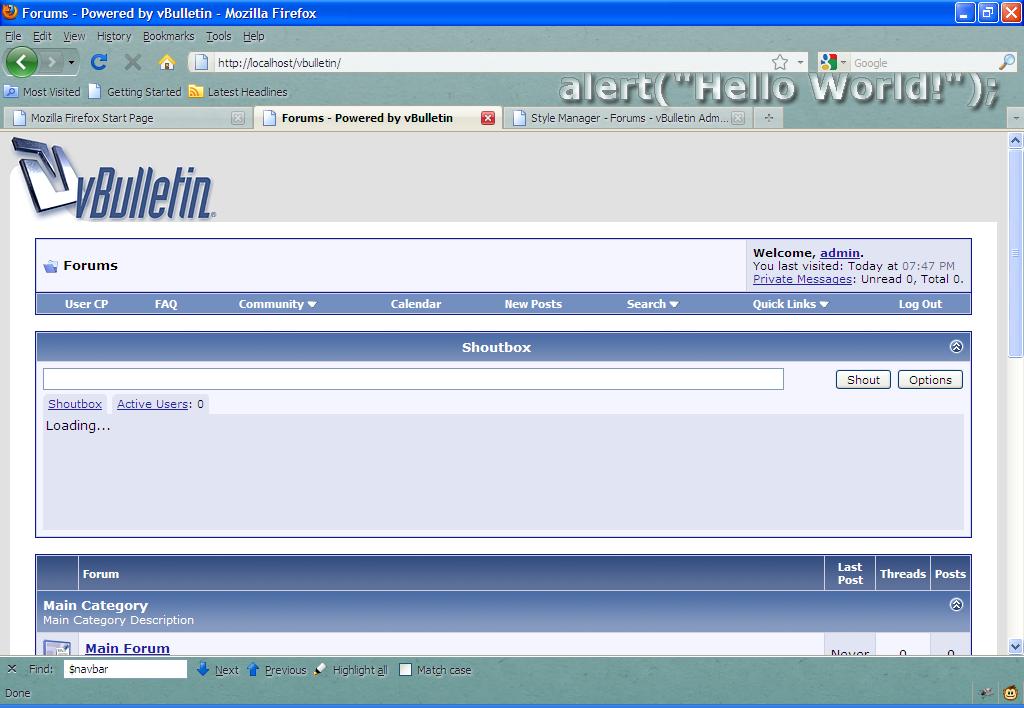Open Private Messages link
This screenshot has height=708, width=1024.
tap(802, 279)
